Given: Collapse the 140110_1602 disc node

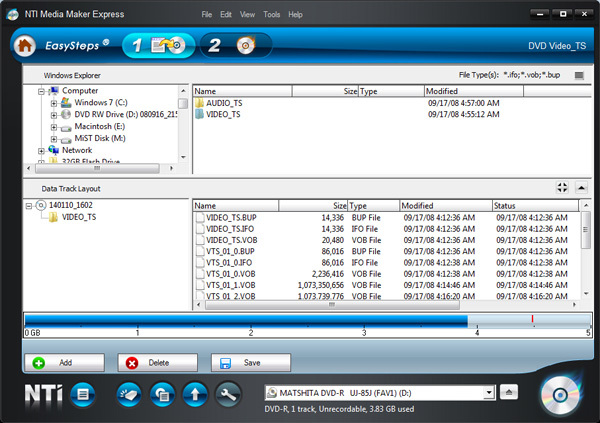Looking at the screenshot, I should coord(29,206).
